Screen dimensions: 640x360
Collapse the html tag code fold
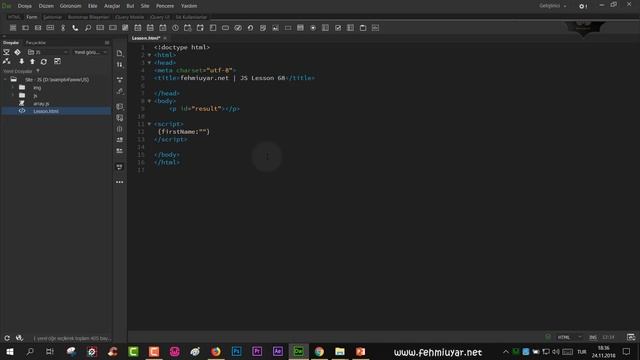(x=149, y=55)
